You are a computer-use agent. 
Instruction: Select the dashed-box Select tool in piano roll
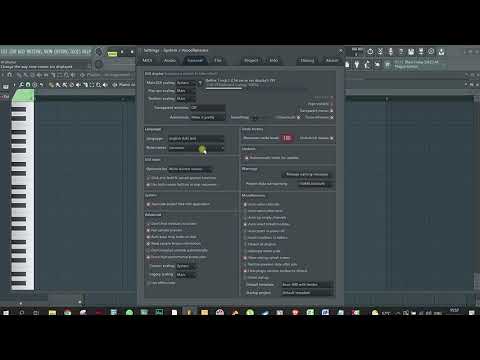coord(92,85)
